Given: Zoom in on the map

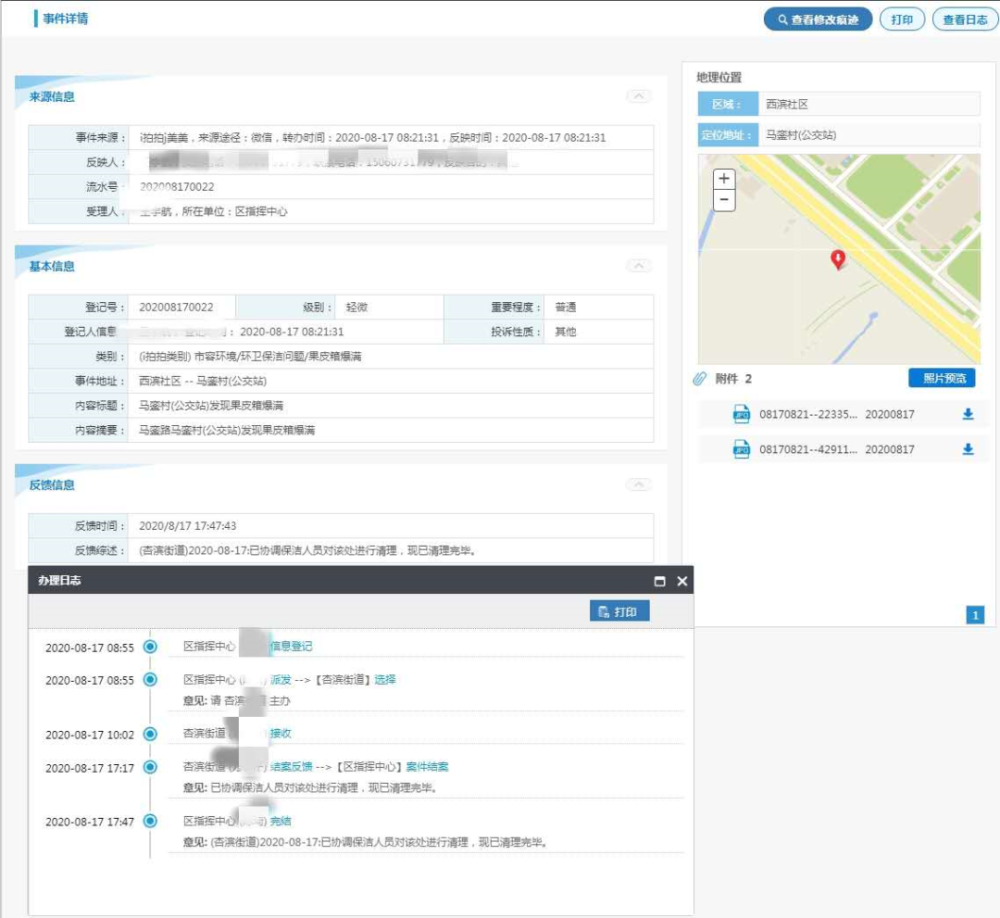Looking at the screenshot, I should point(724,179).
